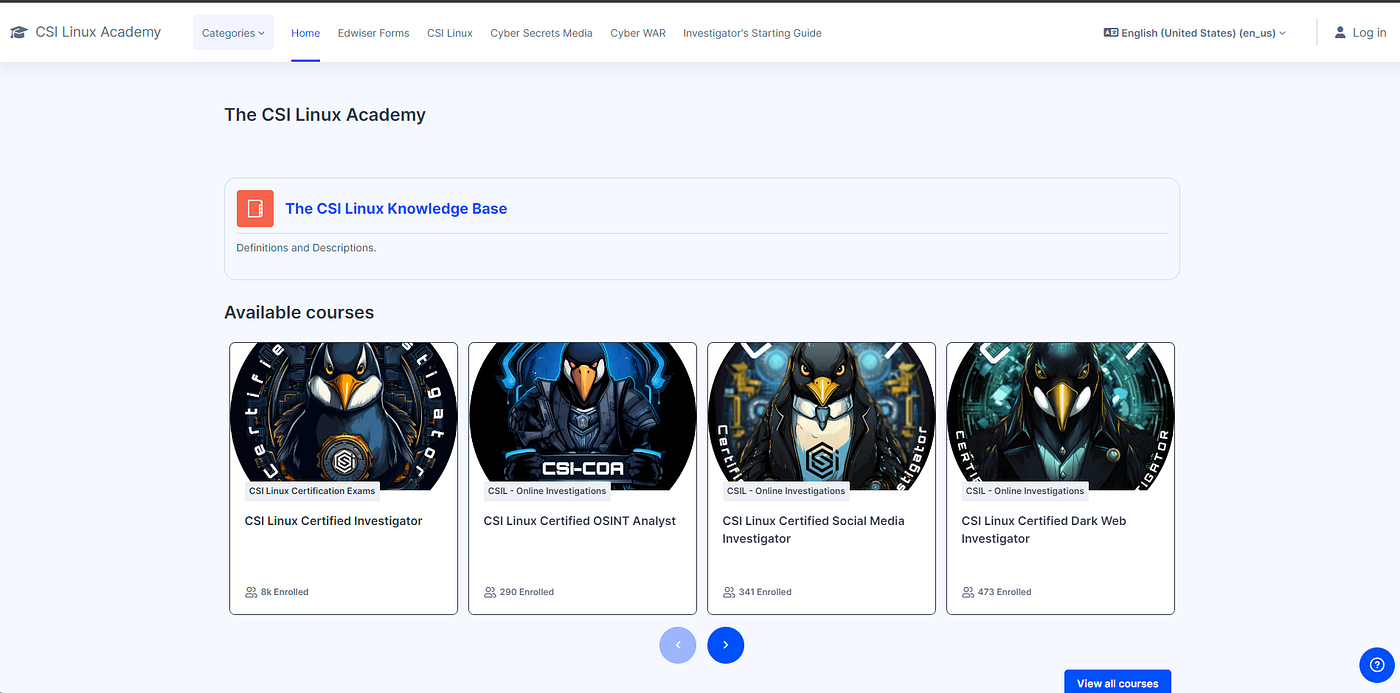
Task: Click the 341 Enrolled text
Action: (x=765, y=592)
